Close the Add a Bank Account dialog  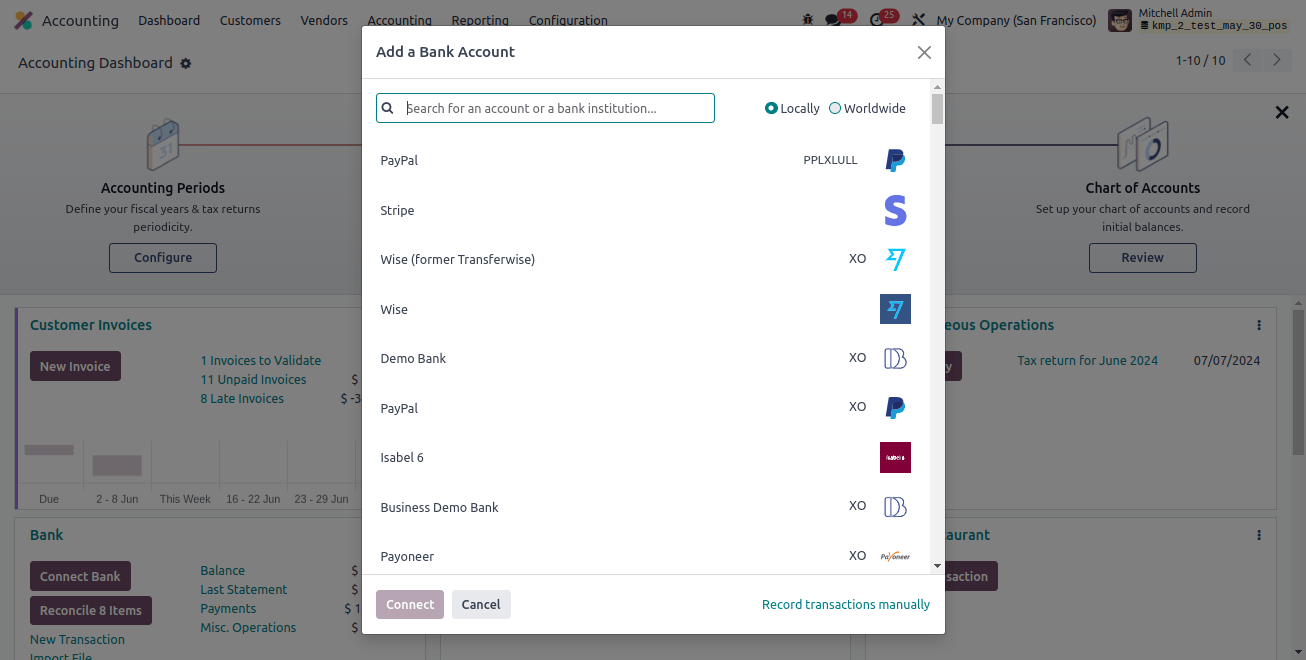[x=924, y=52]
